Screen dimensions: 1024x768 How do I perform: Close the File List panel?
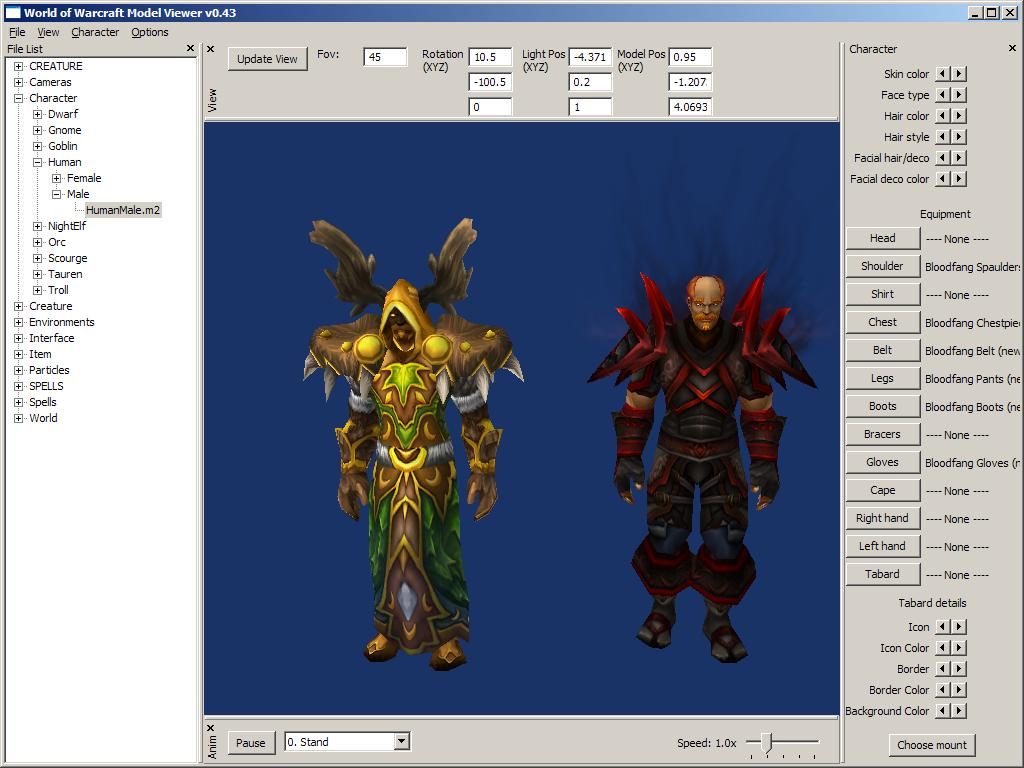pyautogui.click(x=190, y=48)
